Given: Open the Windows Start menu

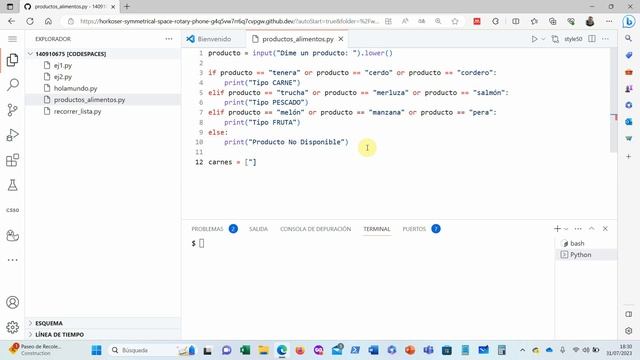Looking at the screenshot, I should click(x=96, y=350).
